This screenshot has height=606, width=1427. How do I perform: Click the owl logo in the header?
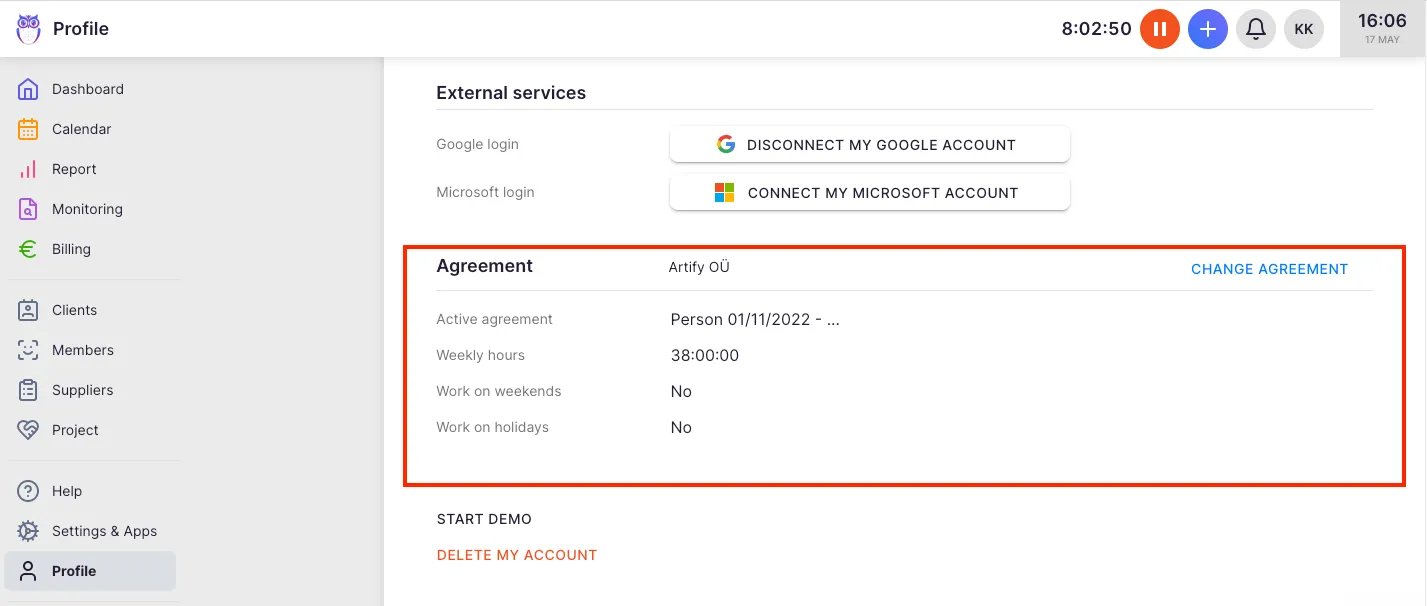click(30, 28)
